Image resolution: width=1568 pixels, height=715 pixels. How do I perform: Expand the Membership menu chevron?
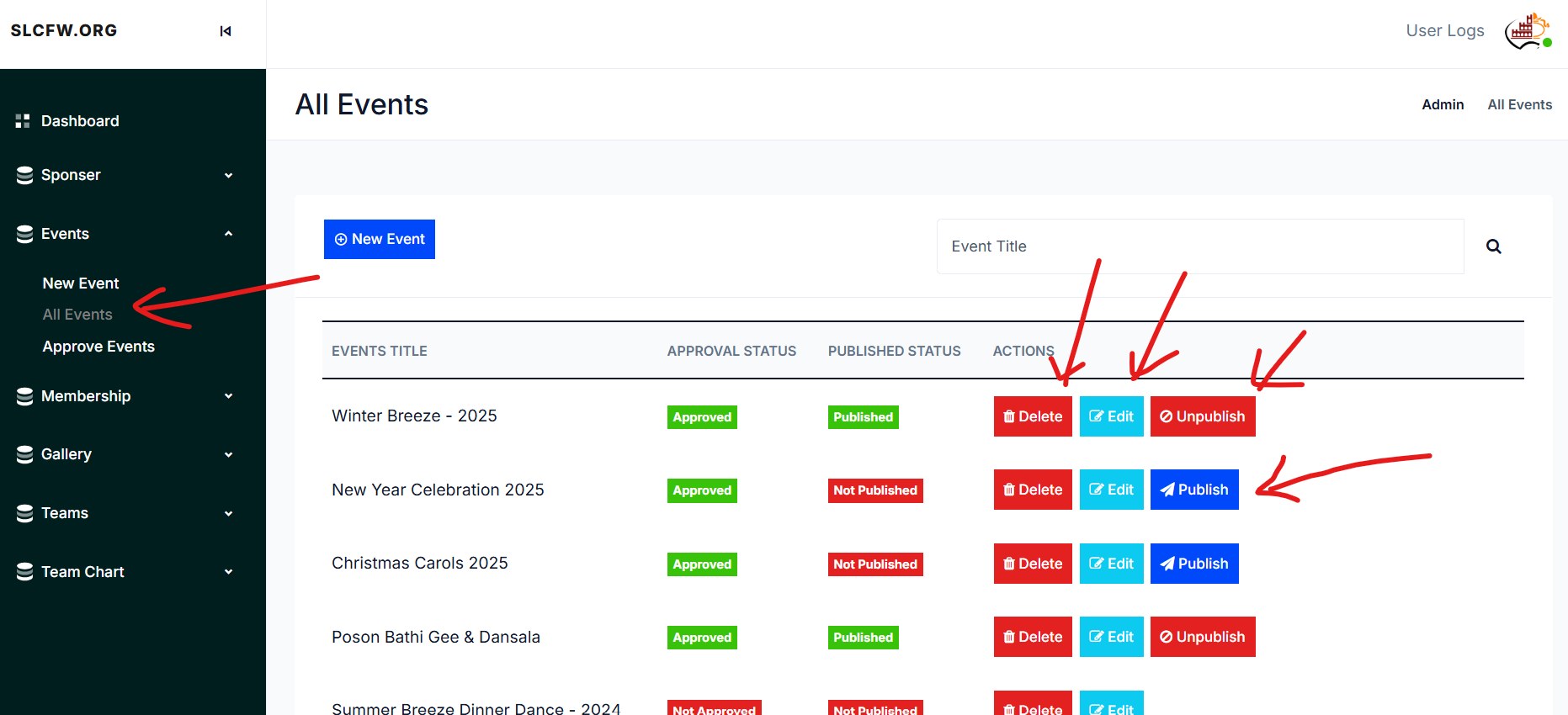pyautogui.click(x=228, y=396)
